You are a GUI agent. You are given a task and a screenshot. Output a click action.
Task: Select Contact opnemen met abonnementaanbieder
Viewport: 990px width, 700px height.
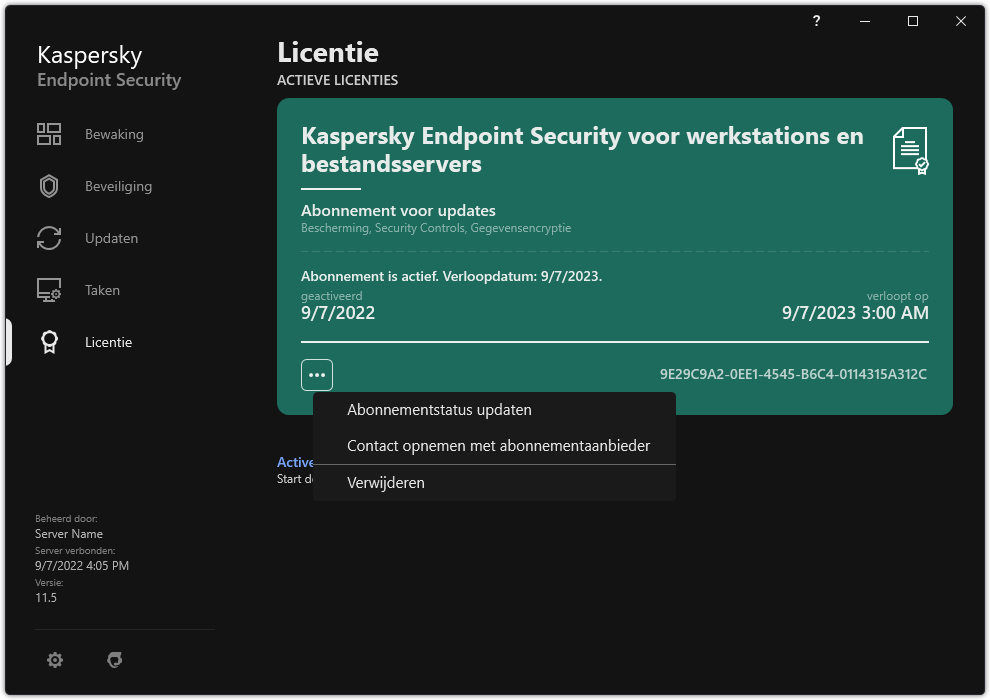click(x=499, y=446)
